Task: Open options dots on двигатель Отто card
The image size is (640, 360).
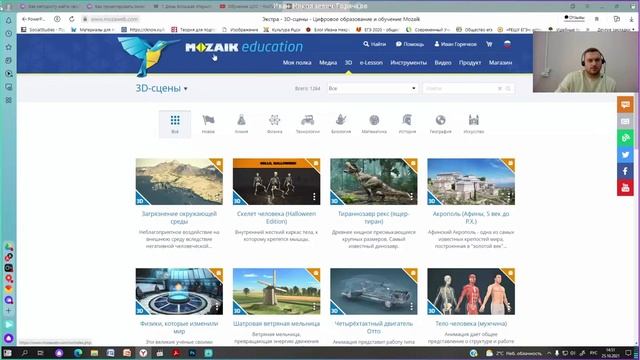Action: [x=411, y=307]
